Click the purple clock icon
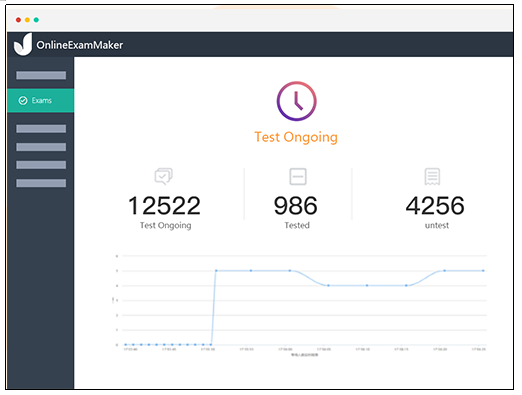This screenshot has height=395, width=522. coord(296,101)
